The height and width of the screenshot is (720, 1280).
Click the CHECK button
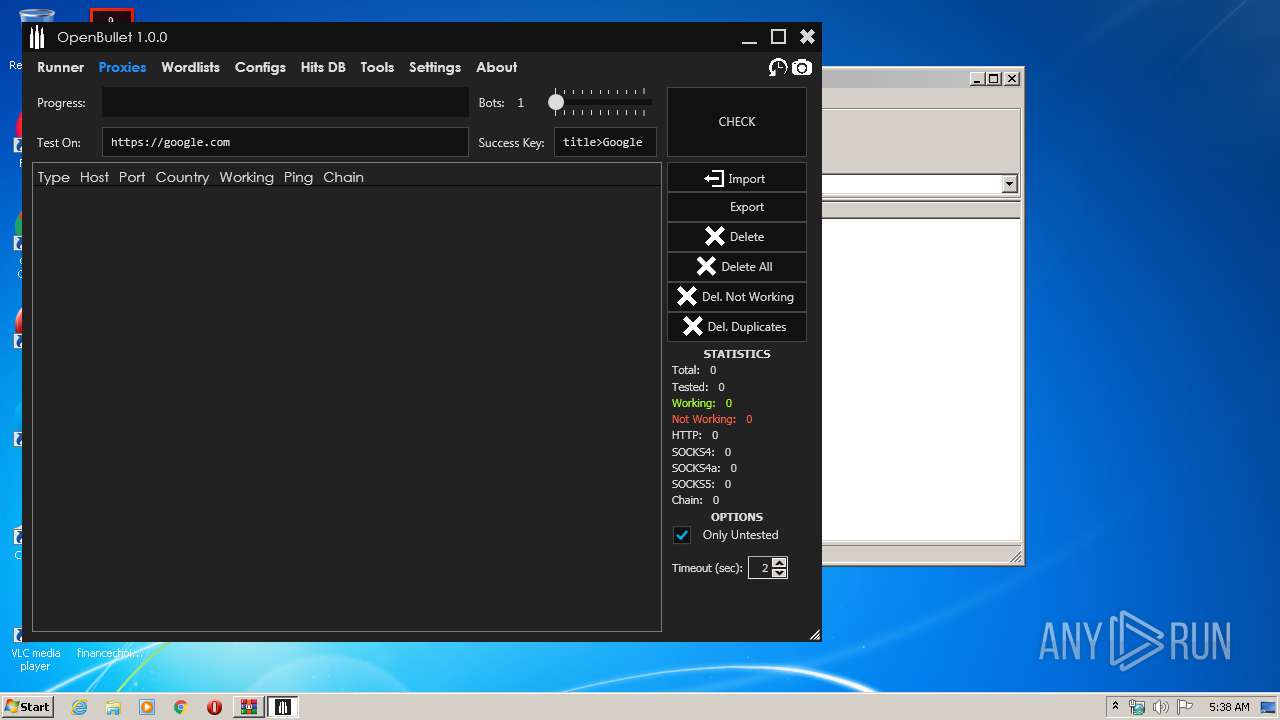pos(737,122)
